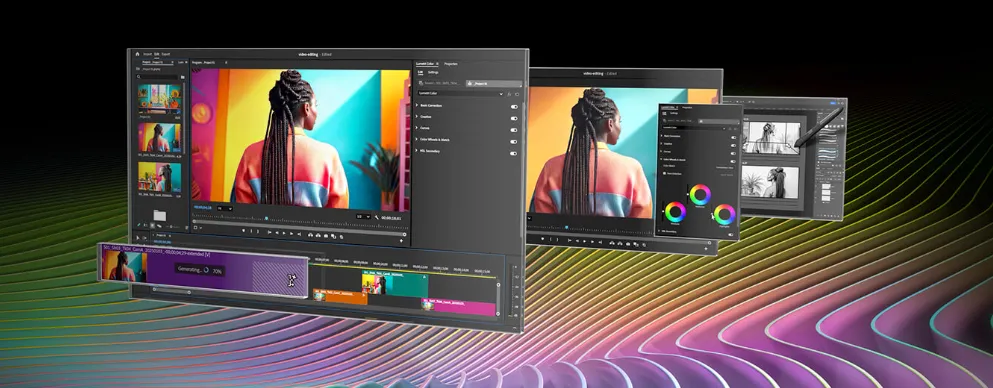Step forward one frame in main monitor

291,234
